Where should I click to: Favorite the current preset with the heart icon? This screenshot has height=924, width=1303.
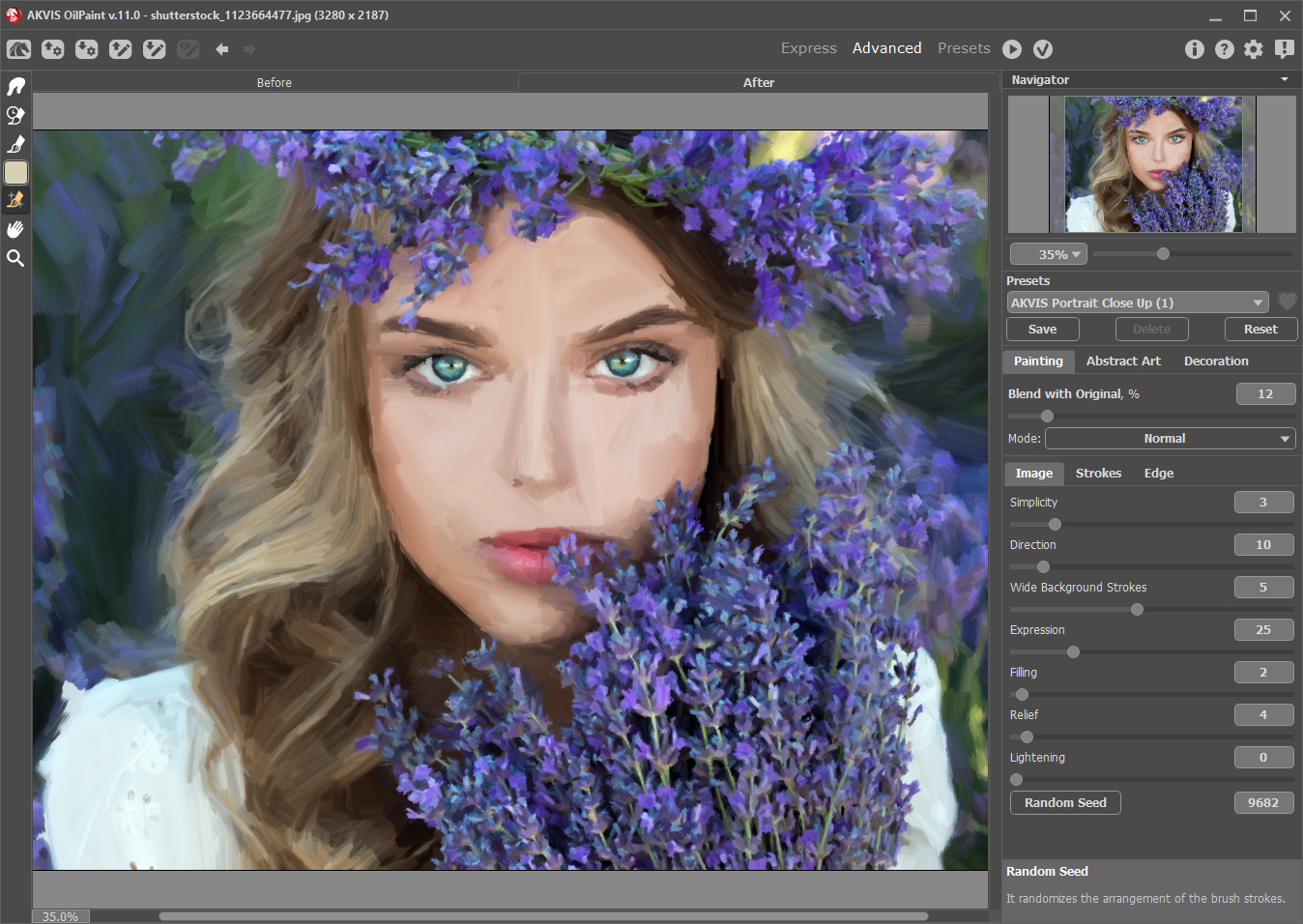tap(1287, 302)
